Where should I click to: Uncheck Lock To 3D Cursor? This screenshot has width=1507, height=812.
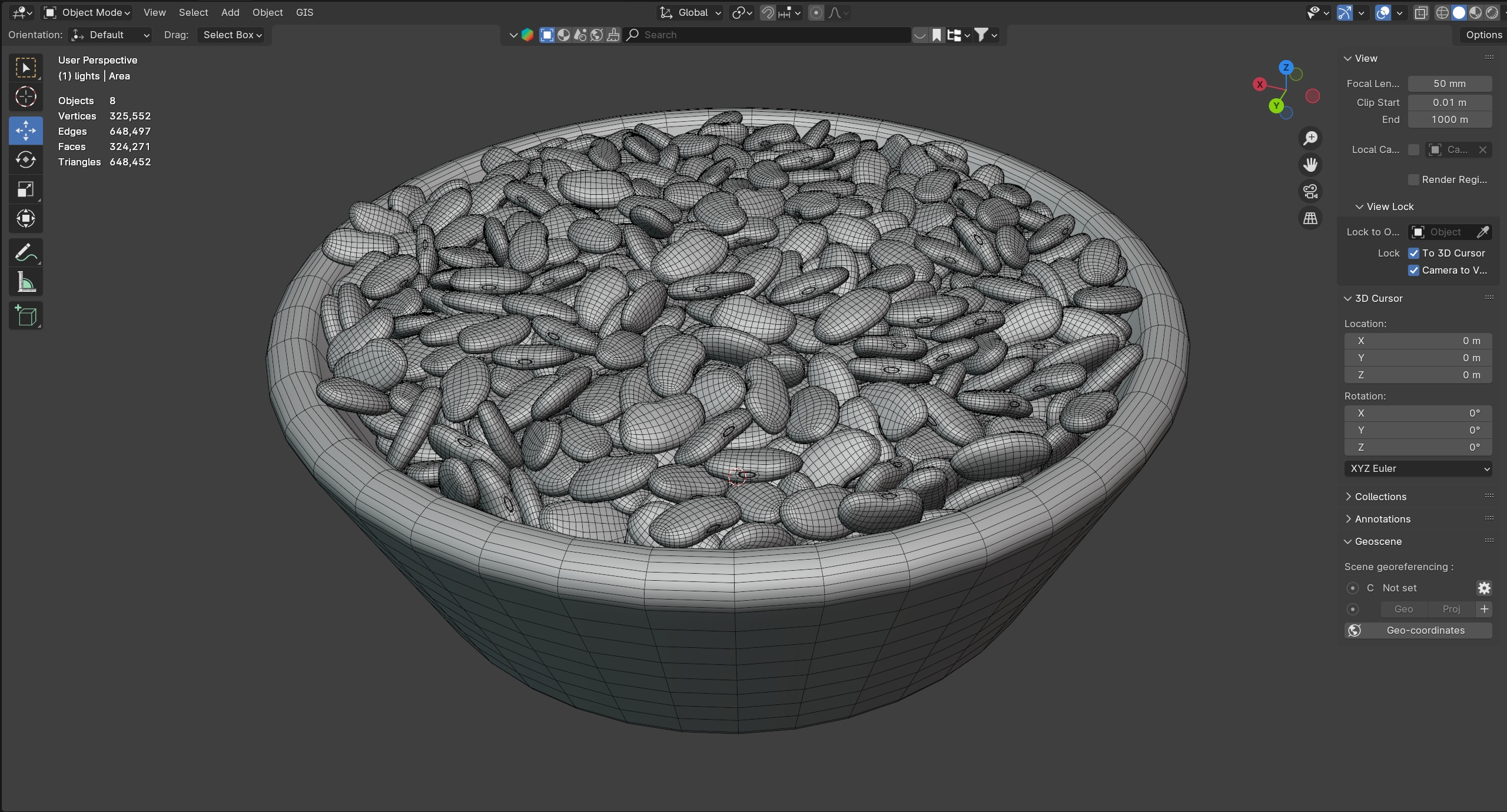(1413, 253)
